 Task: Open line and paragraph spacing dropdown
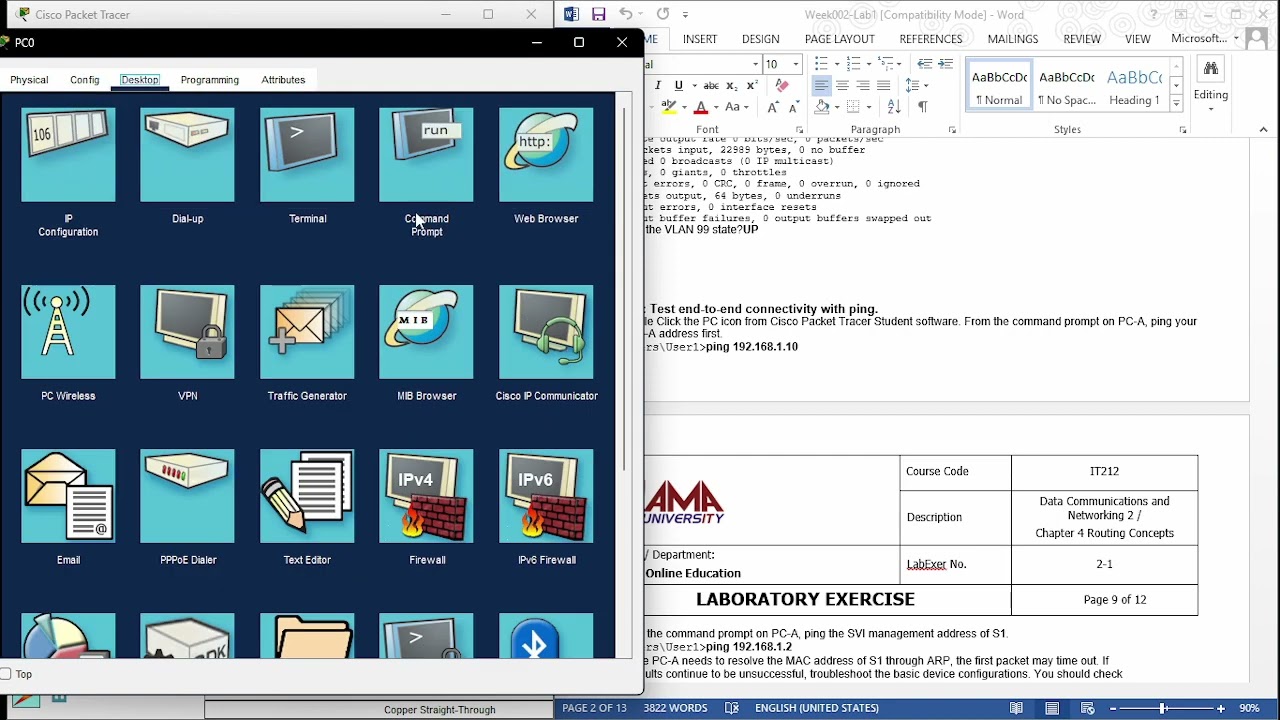coord(917,85)
